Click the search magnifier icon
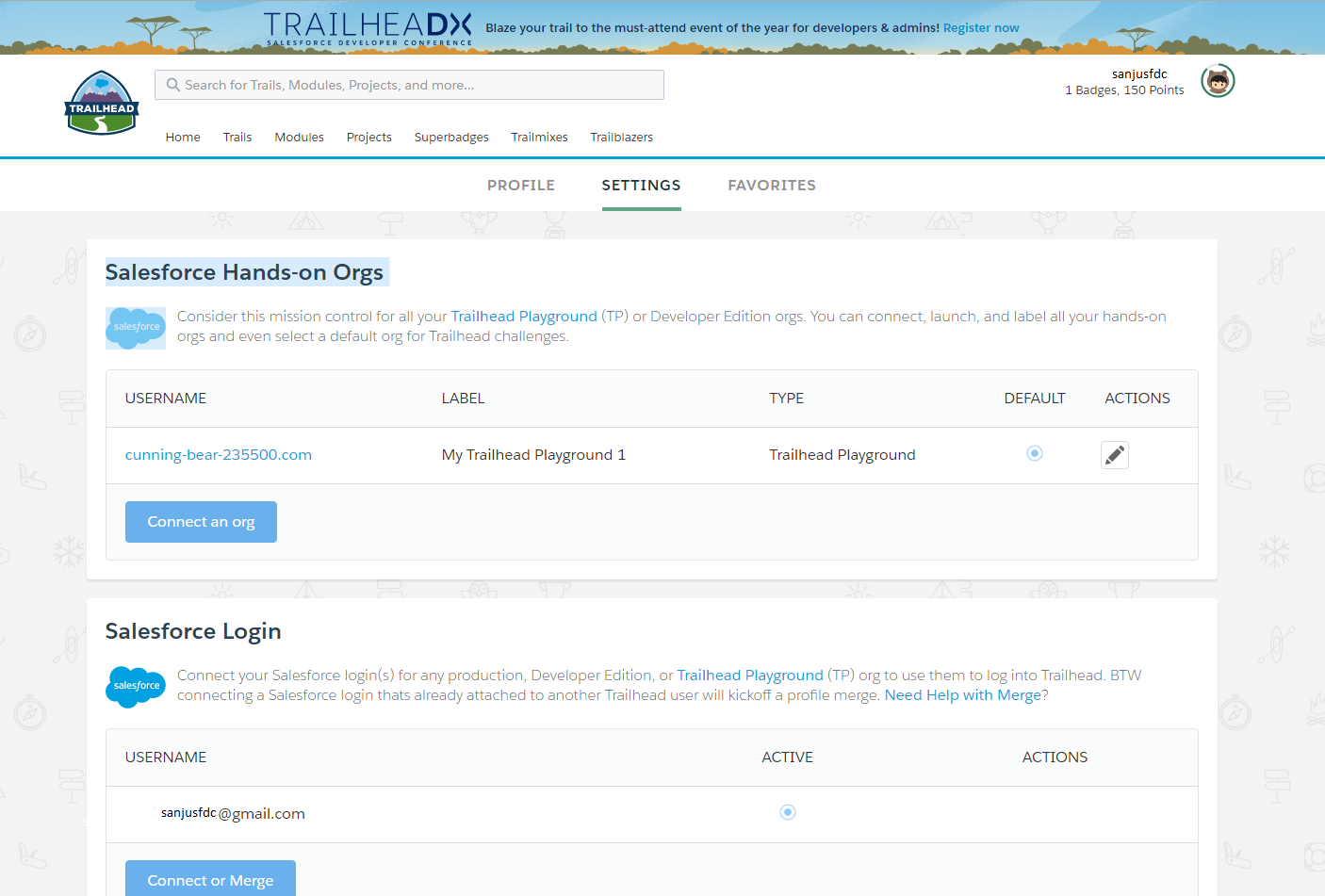Image resolution: width=1325 pixels, height=896 pixels. 172,85
